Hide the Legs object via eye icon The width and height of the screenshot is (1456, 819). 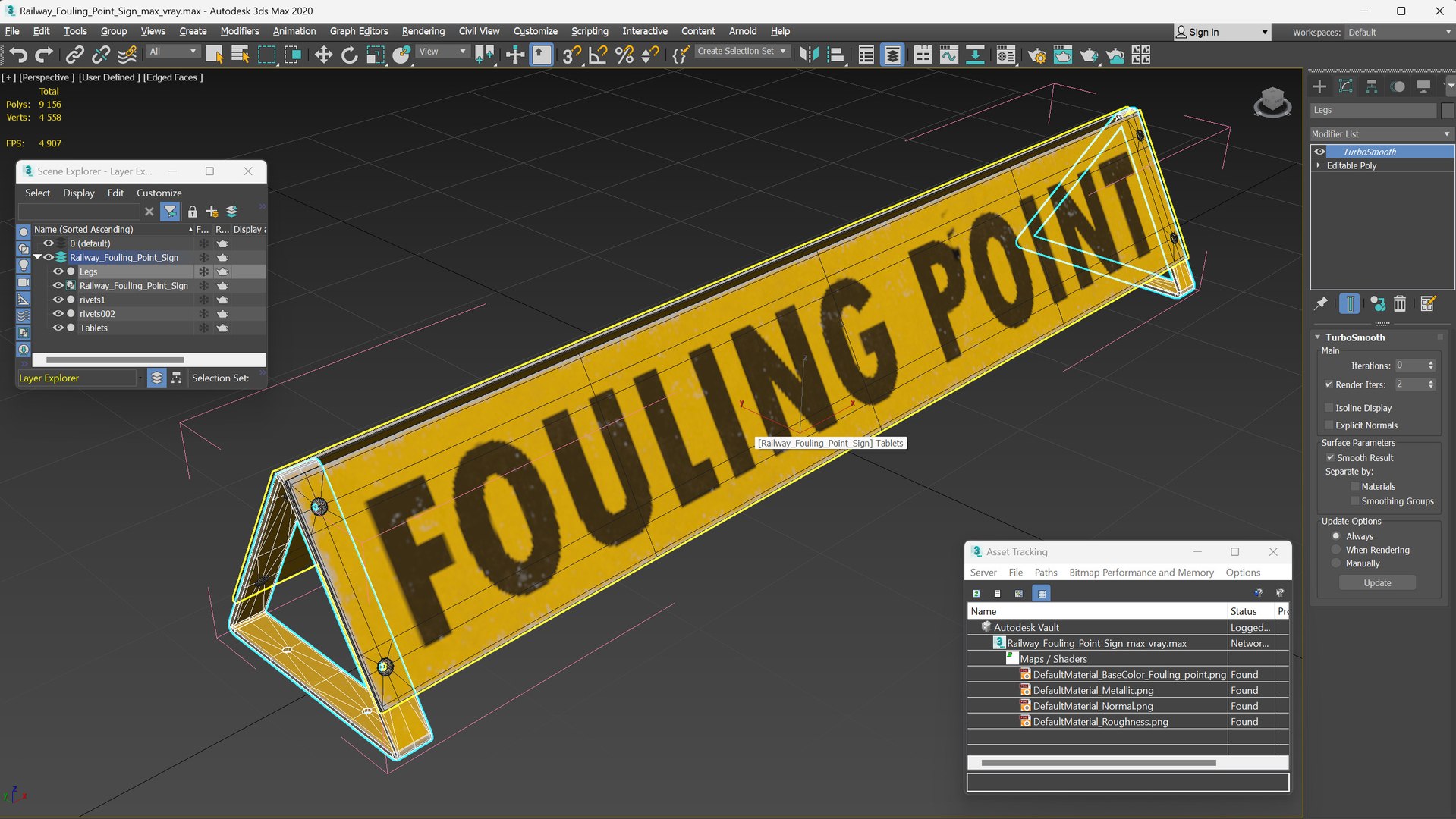tap(58, 271)
